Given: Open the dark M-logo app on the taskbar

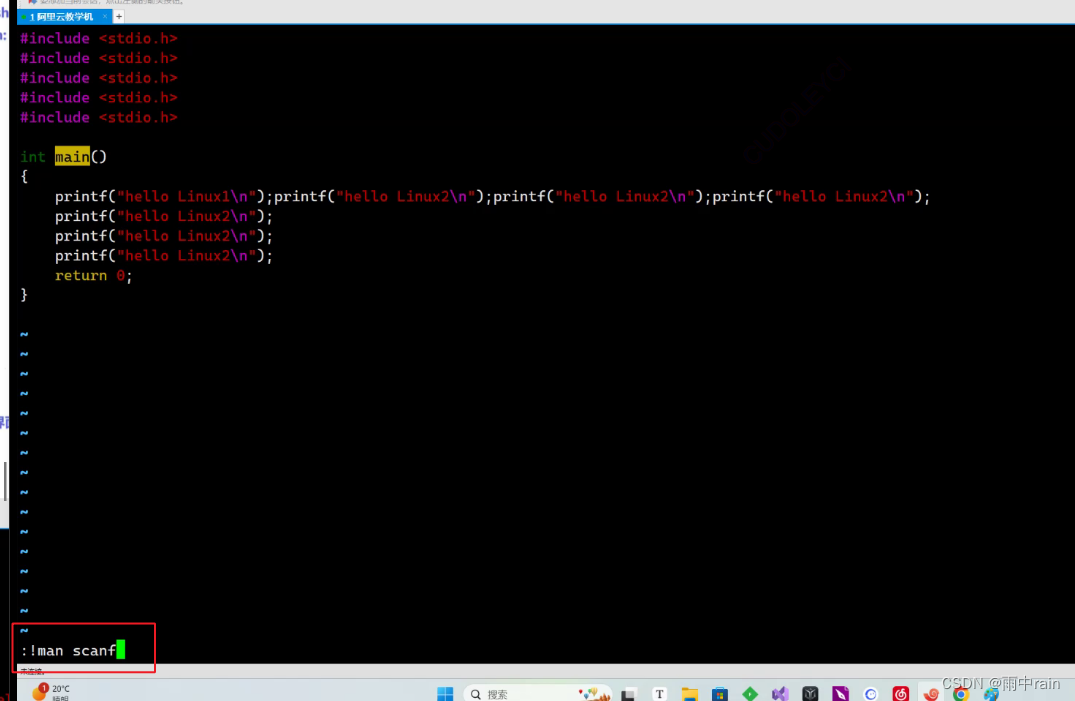Looking at the screenshot, I should (x=809, y=693).
